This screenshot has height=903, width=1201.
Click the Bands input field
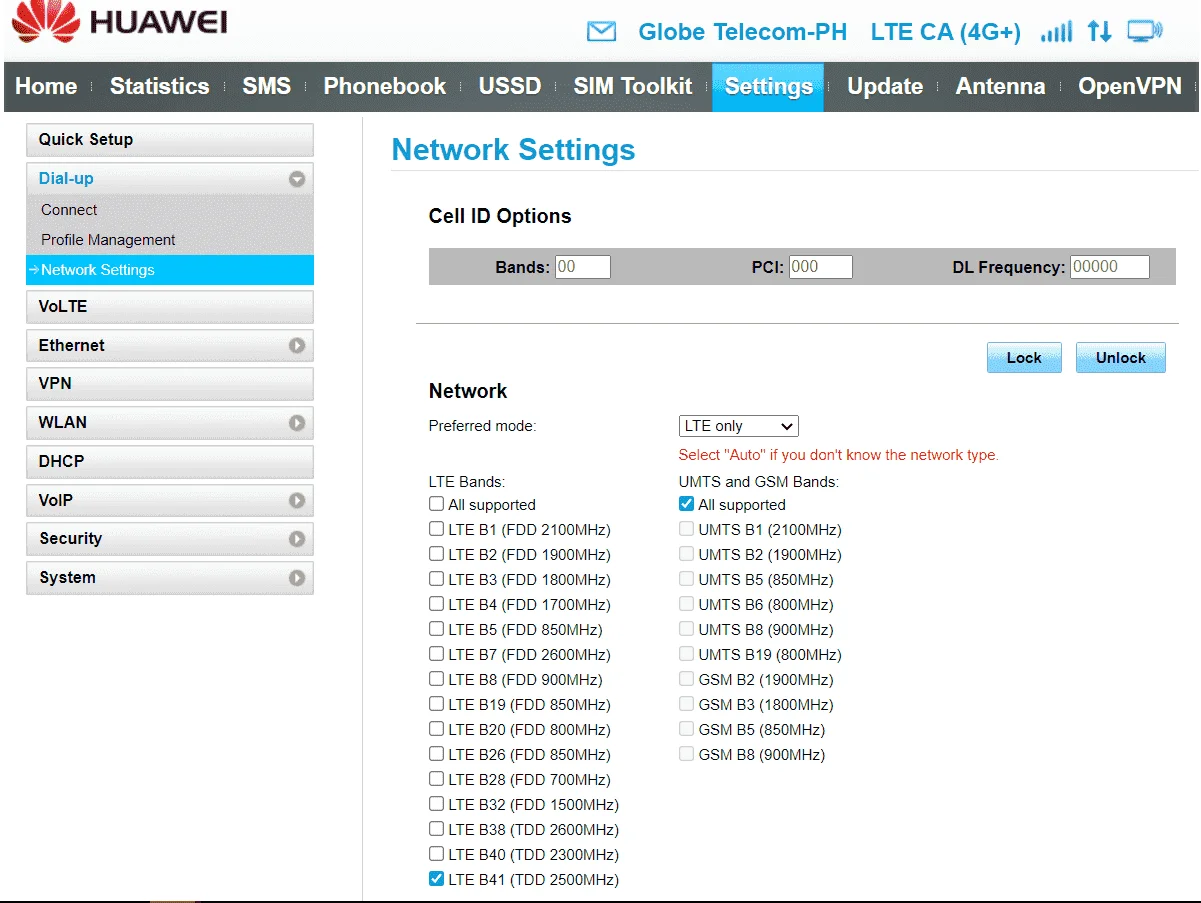point(583,267)
